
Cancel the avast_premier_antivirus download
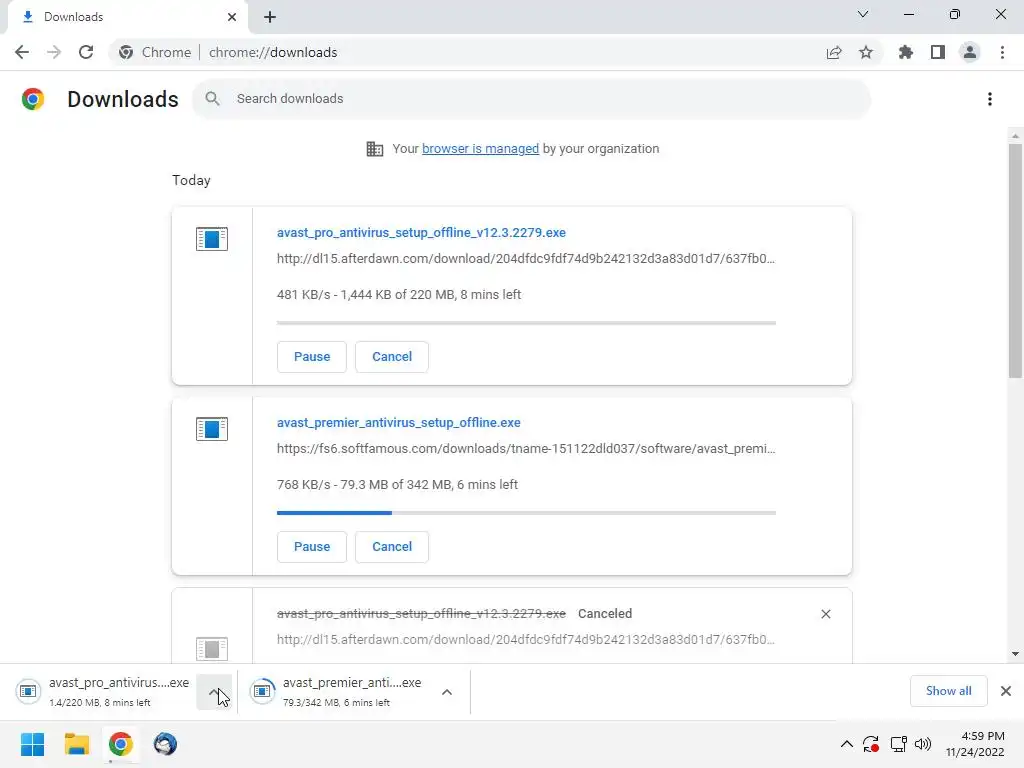tap(392, 547)
